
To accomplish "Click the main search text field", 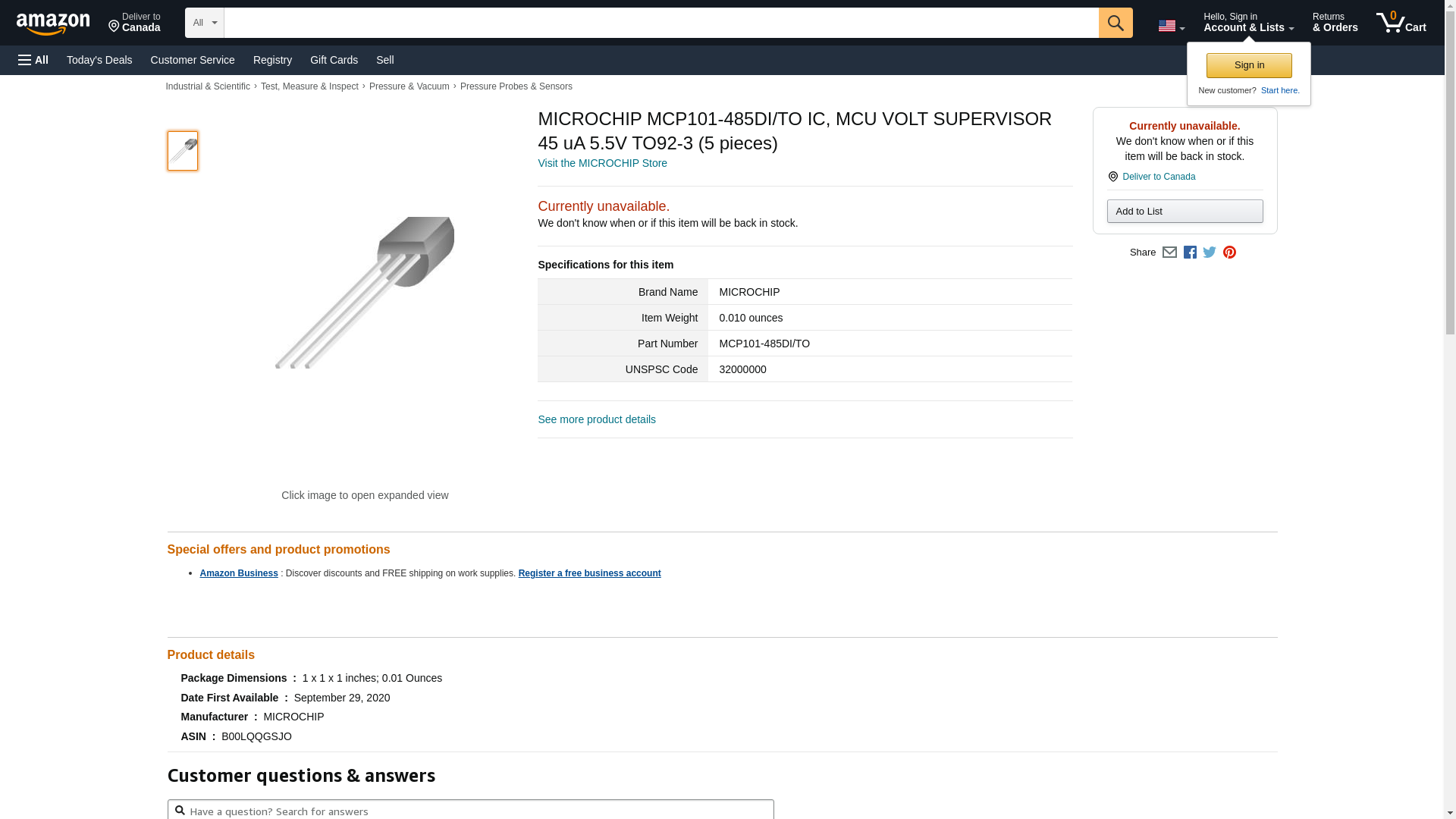I will 661,23.
